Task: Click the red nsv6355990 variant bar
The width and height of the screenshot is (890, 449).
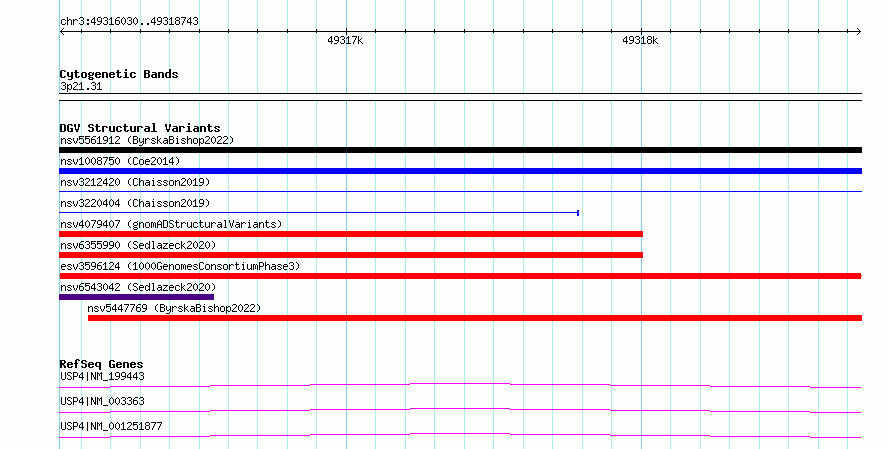Action: pos(351,255)
